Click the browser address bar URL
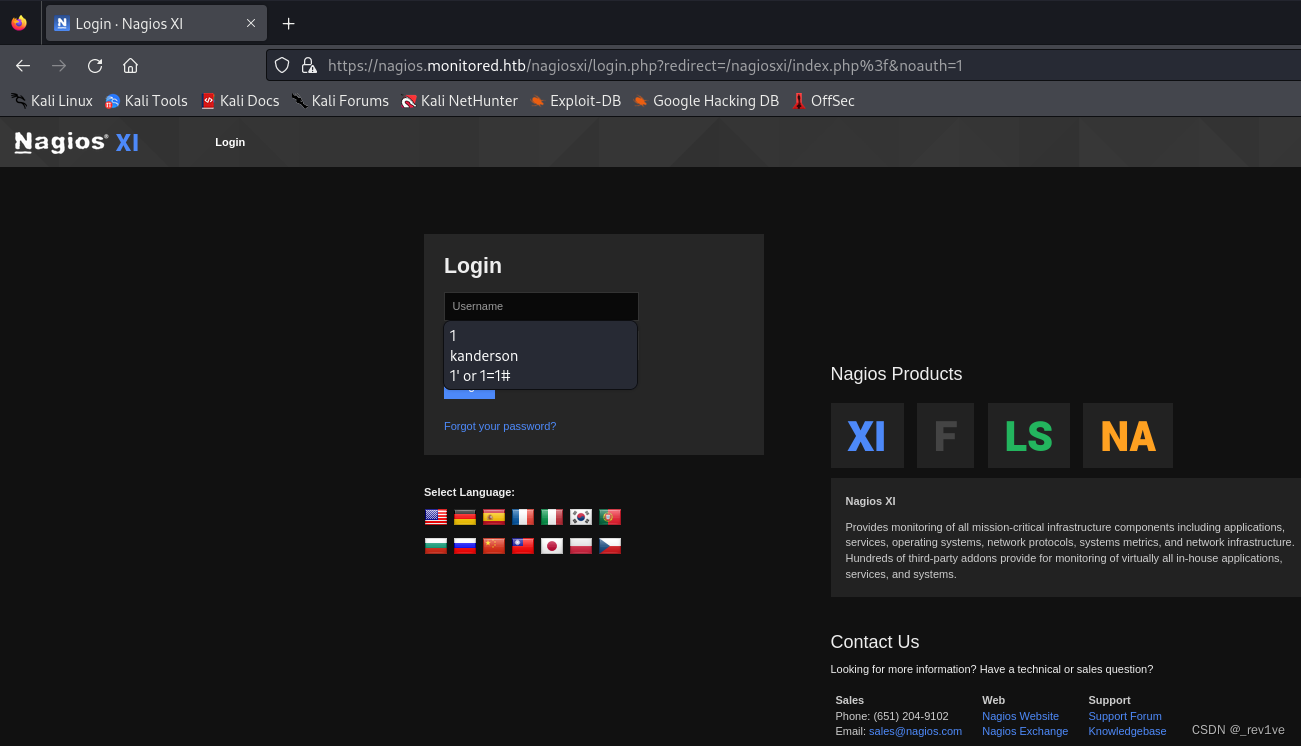1301x746 pixels. pos(645,66)
